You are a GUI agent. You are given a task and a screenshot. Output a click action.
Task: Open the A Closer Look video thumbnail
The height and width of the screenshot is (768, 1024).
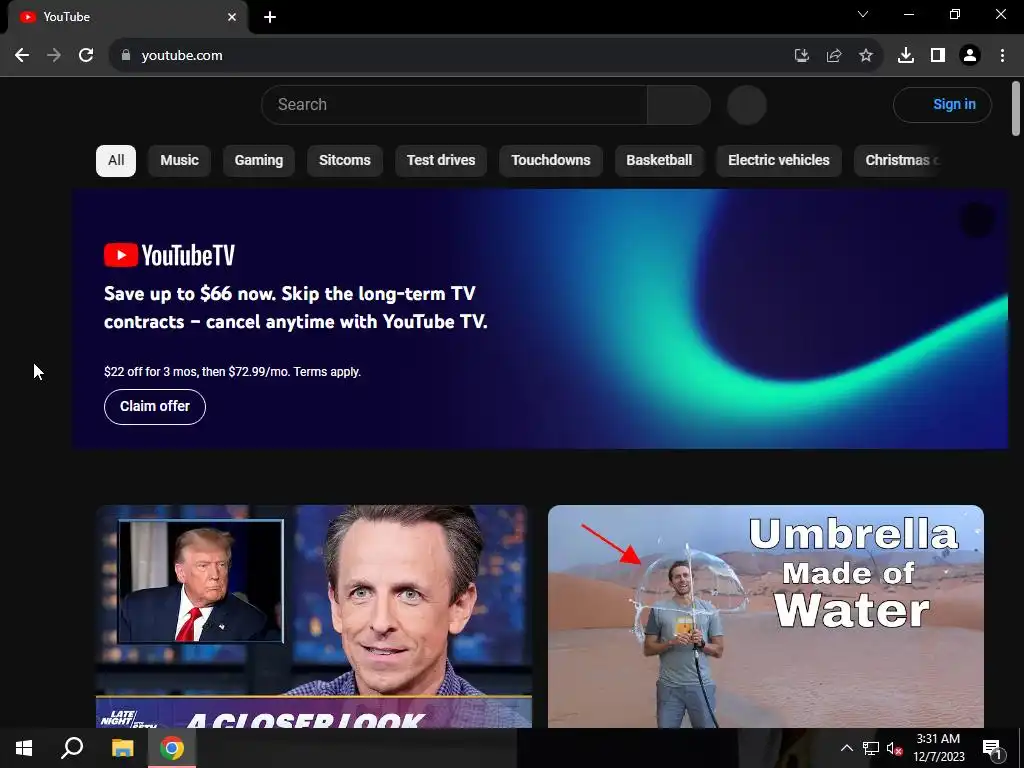(x=313, y=616)
